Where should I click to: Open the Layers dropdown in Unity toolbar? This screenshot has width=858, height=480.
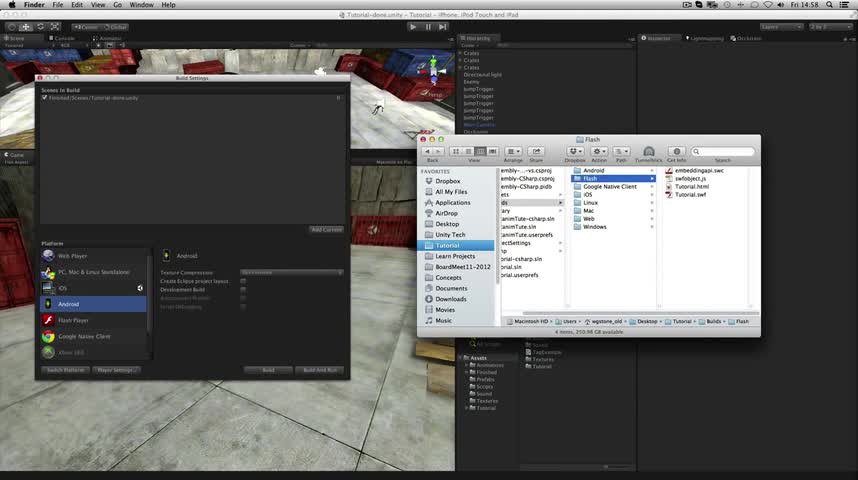pos(781,27)
